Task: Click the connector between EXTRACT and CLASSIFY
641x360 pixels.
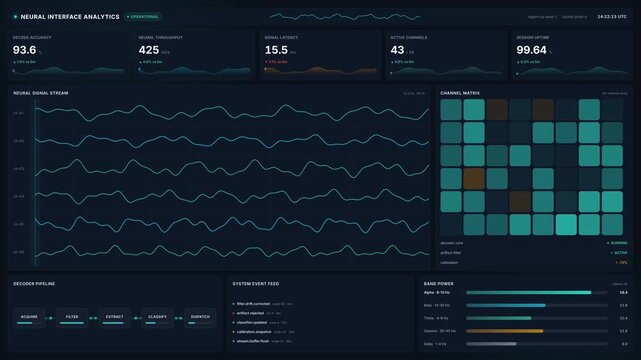Action: pos(136,318)
